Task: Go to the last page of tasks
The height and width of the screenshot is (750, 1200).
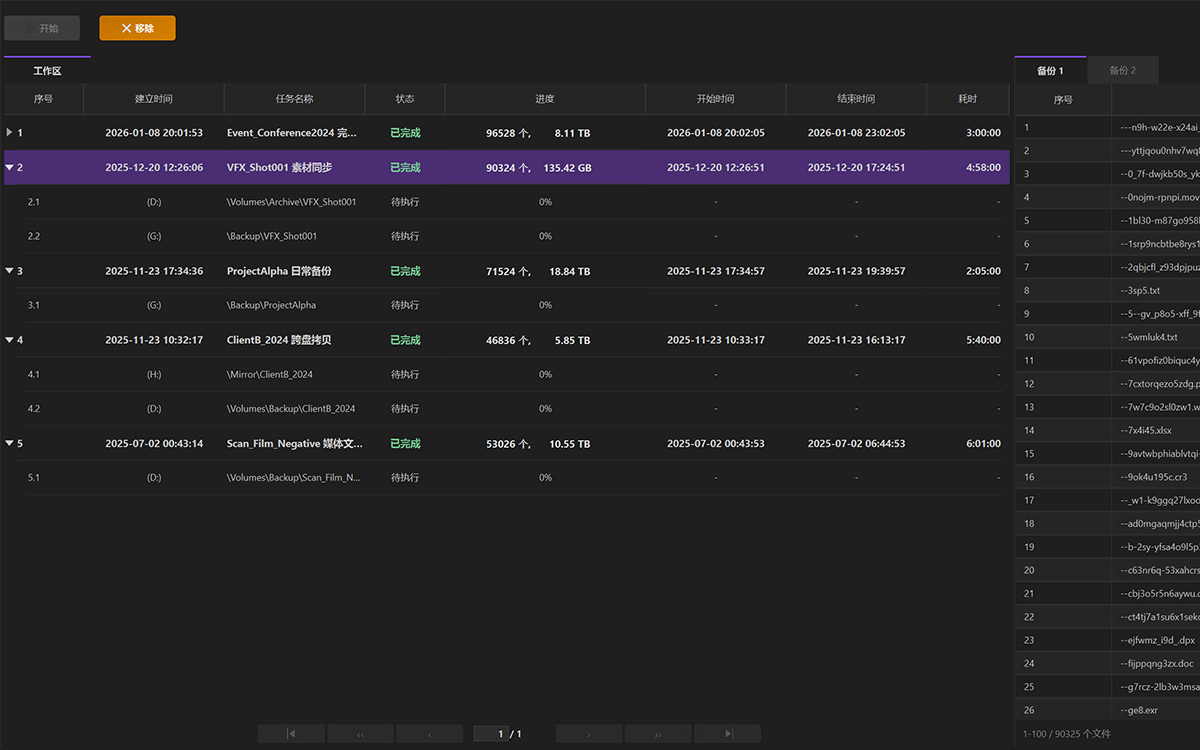Action: click(x=727, y=734)
